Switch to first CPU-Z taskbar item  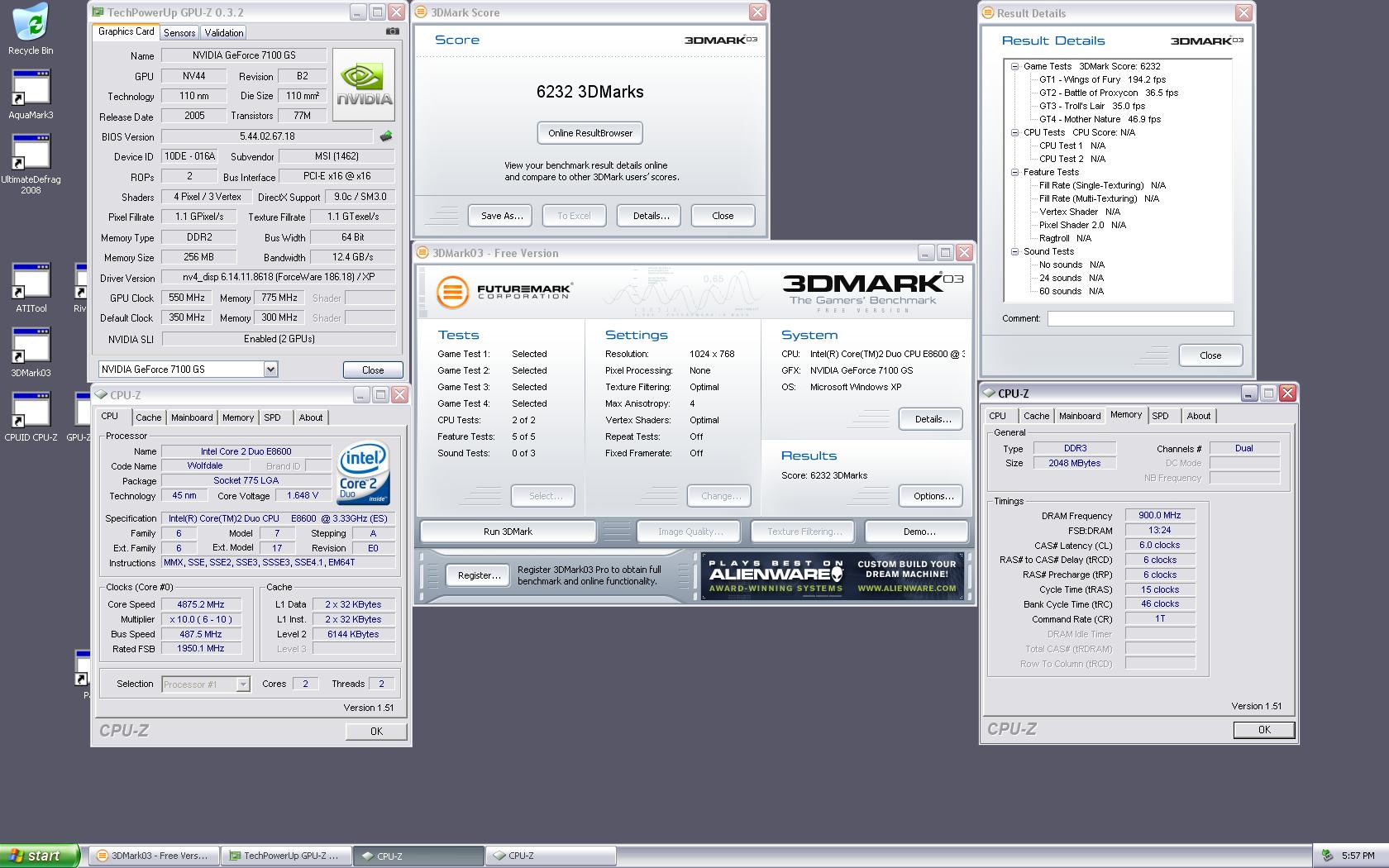click(x=418, y=856)
